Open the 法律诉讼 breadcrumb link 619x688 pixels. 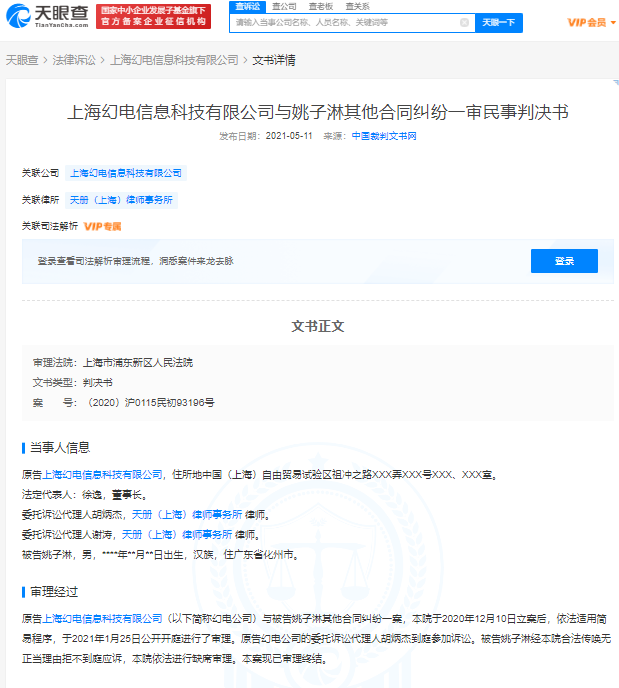click(77, 60)
